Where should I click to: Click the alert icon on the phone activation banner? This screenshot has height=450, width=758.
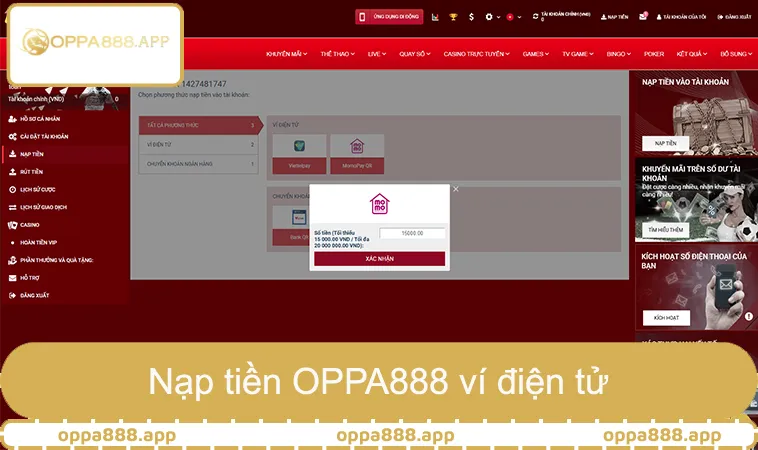coord(749,317)
